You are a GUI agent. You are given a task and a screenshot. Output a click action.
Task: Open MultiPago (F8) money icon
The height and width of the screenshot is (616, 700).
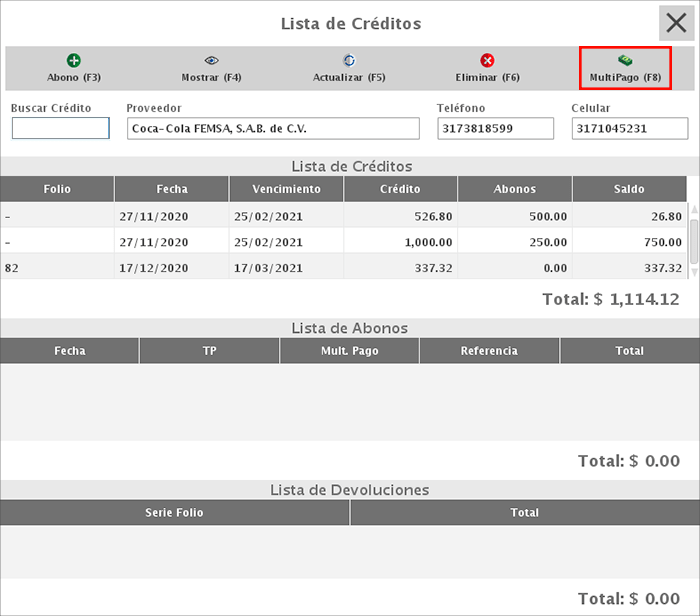pos(625,61)
